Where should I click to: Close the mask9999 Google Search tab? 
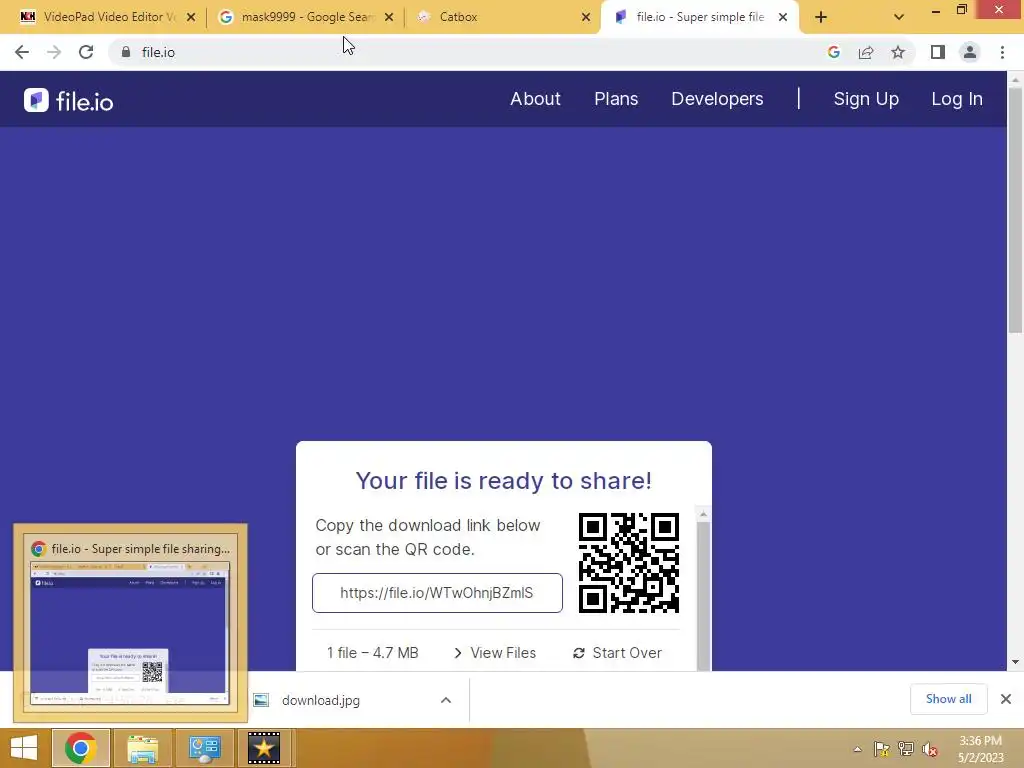coord(389,18)
